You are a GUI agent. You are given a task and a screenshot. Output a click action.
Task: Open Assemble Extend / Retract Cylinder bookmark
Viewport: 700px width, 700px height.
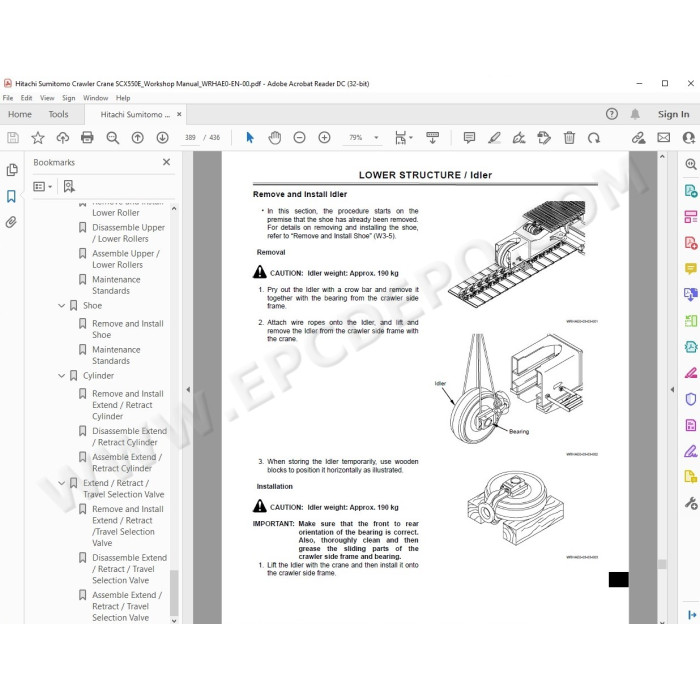pos(127,462)
